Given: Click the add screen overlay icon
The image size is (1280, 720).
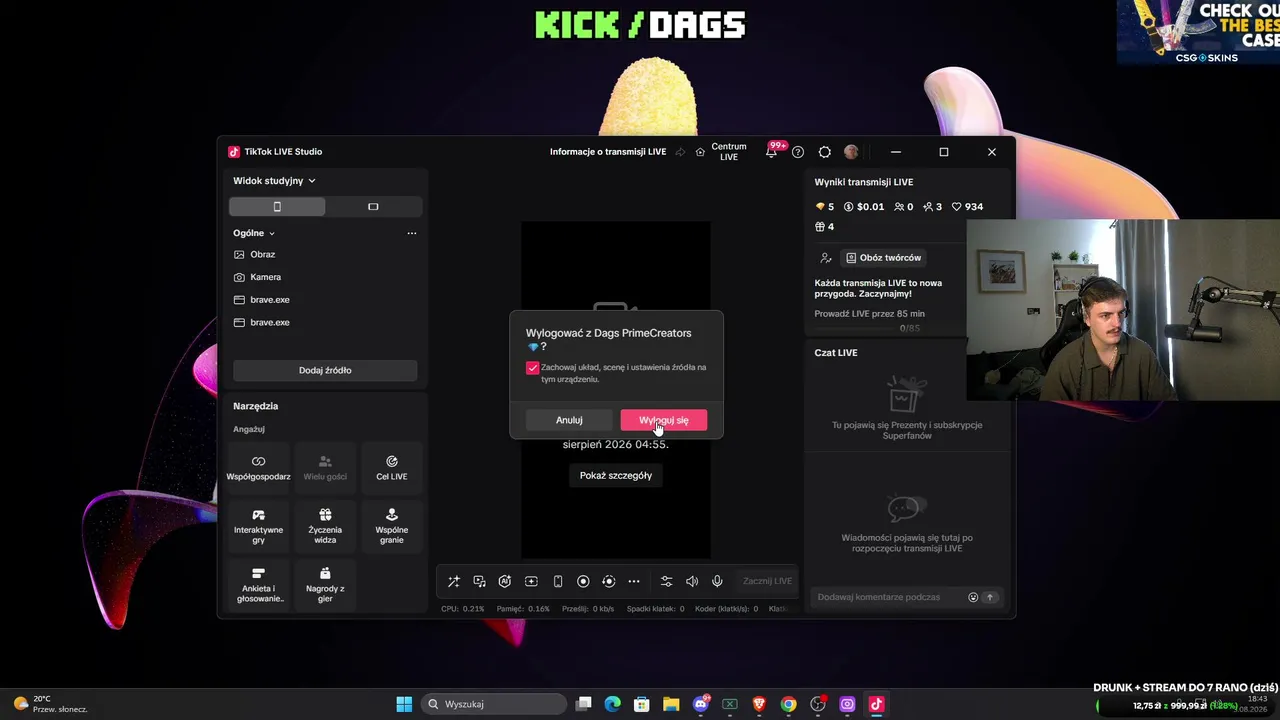Looking at the screenshot, I should coord(531,581).
